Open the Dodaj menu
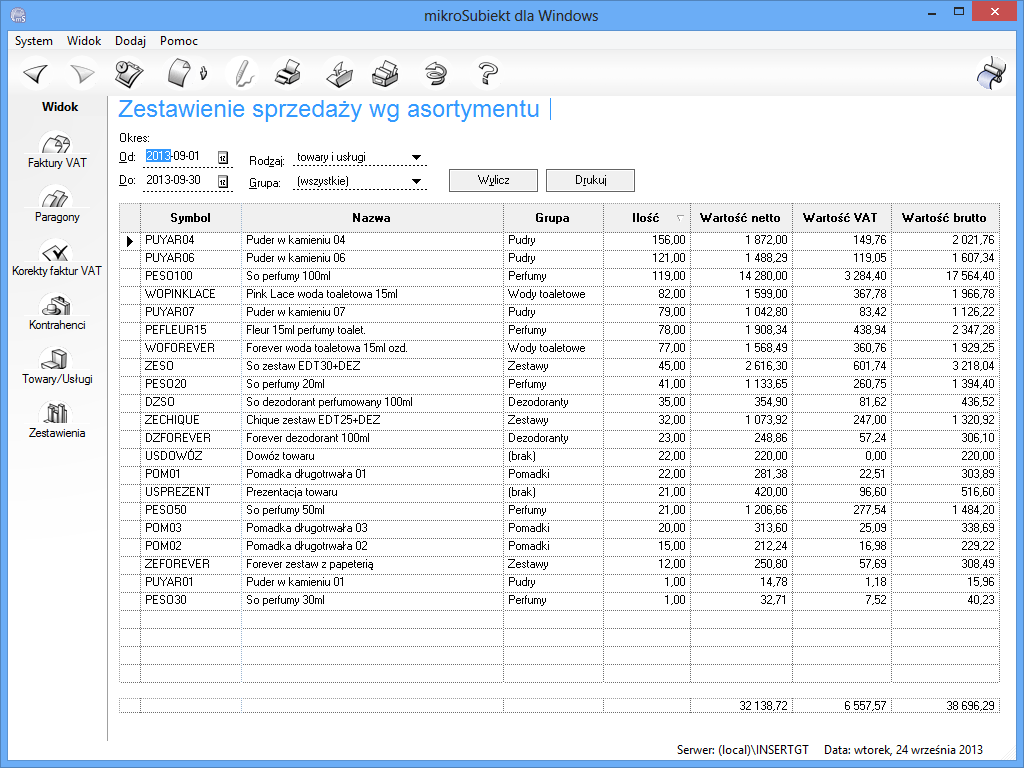 point(130,41)
